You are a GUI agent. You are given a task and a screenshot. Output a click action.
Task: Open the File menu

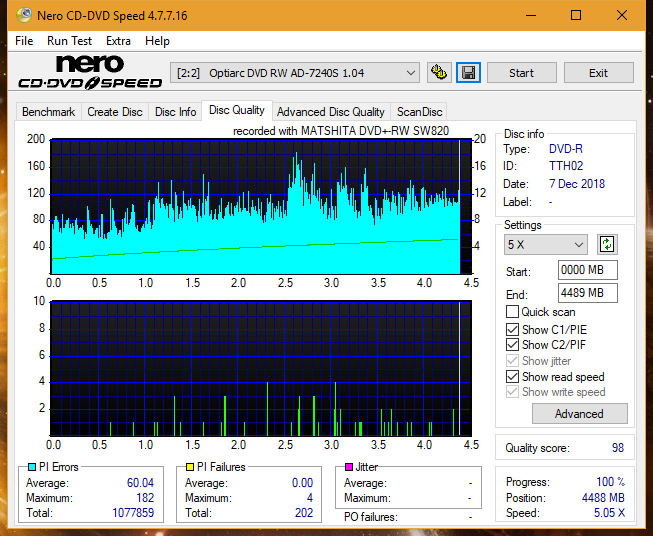pos(24,41)
